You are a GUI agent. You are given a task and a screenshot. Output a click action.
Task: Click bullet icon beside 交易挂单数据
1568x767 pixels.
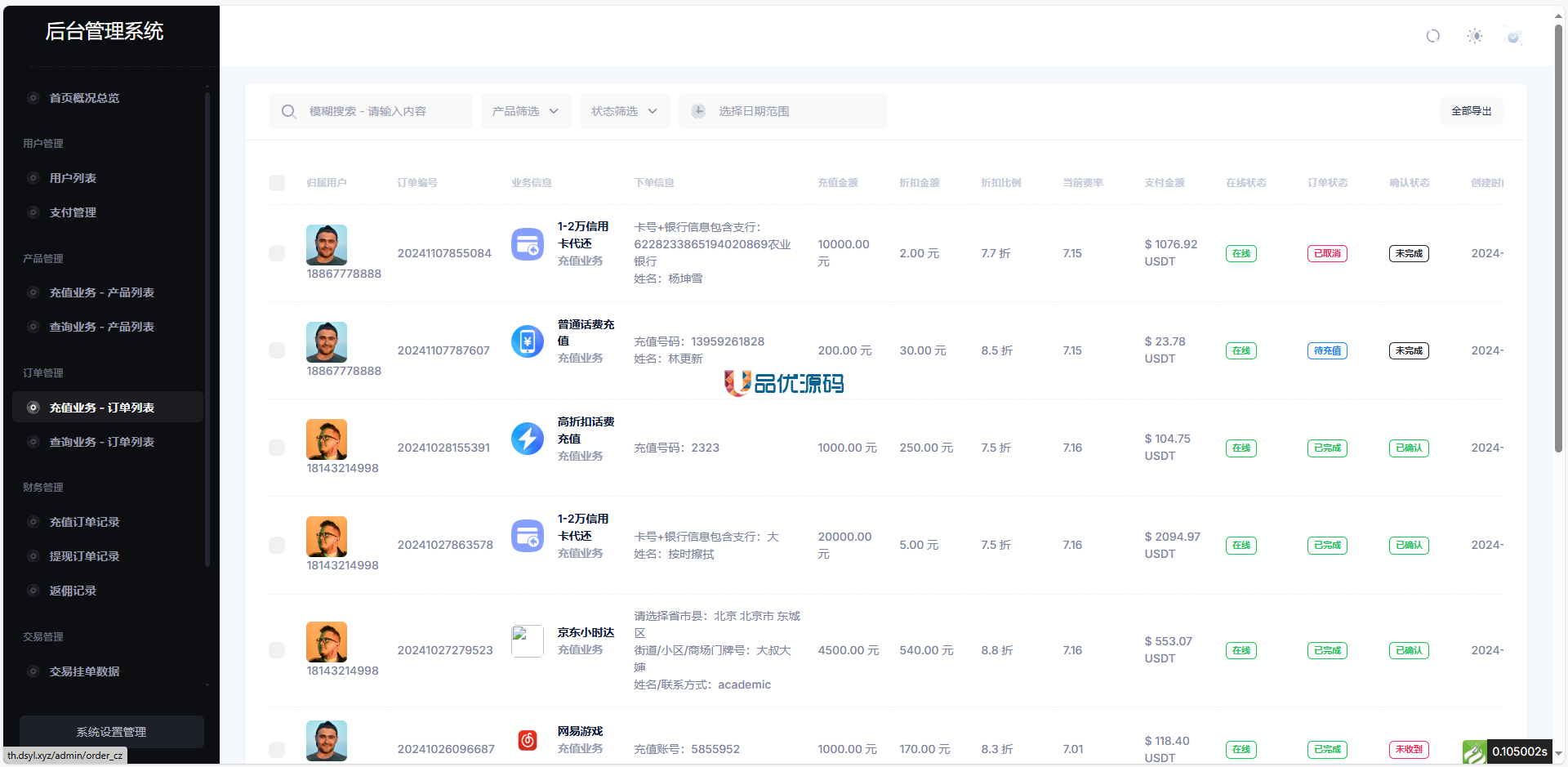click(x=33, y=671)
